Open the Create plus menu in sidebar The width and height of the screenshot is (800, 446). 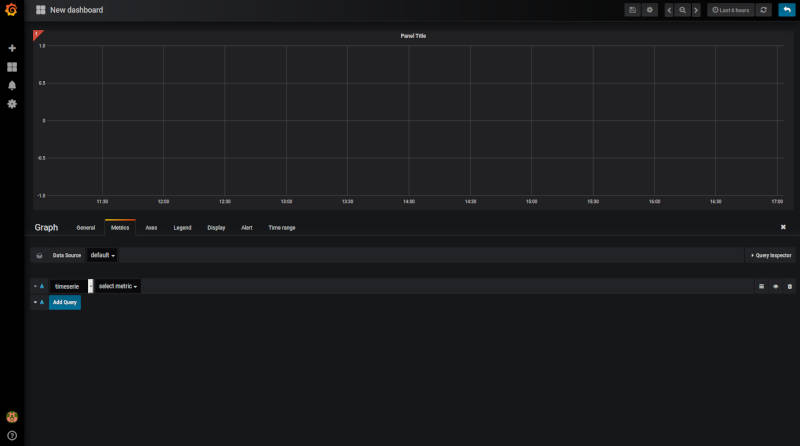tap(12, 48)
